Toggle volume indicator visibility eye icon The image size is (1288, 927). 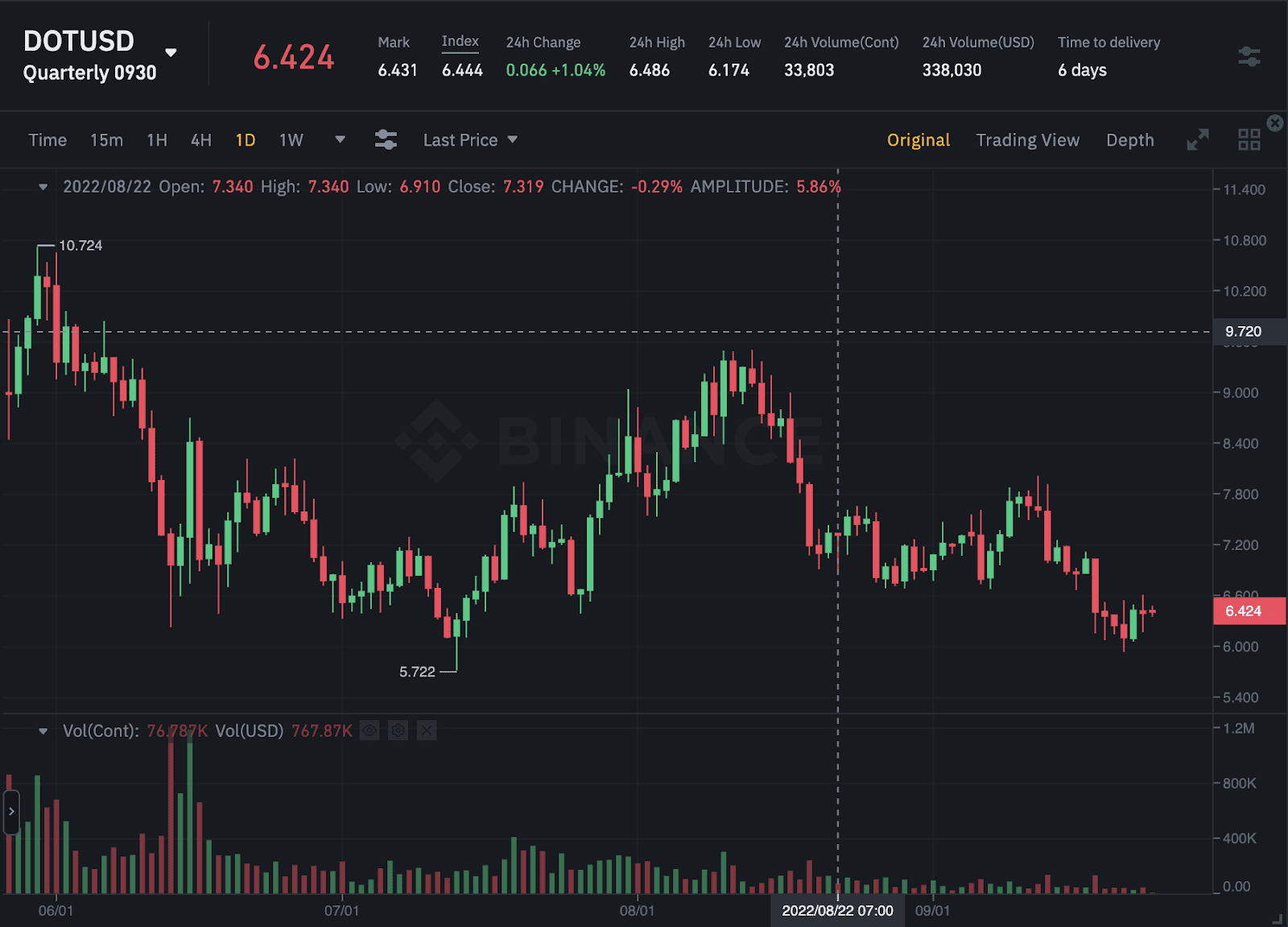(x=369, y=730)
